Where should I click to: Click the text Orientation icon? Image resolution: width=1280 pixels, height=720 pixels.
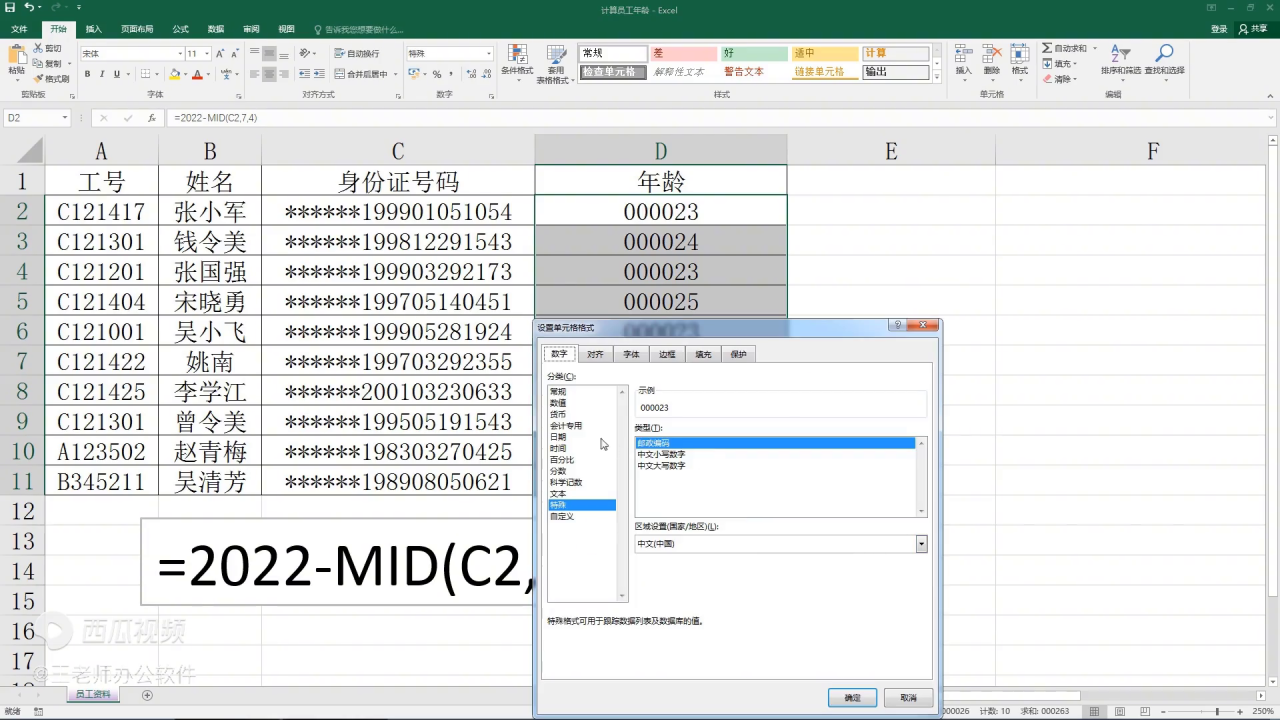coord(304,53)
